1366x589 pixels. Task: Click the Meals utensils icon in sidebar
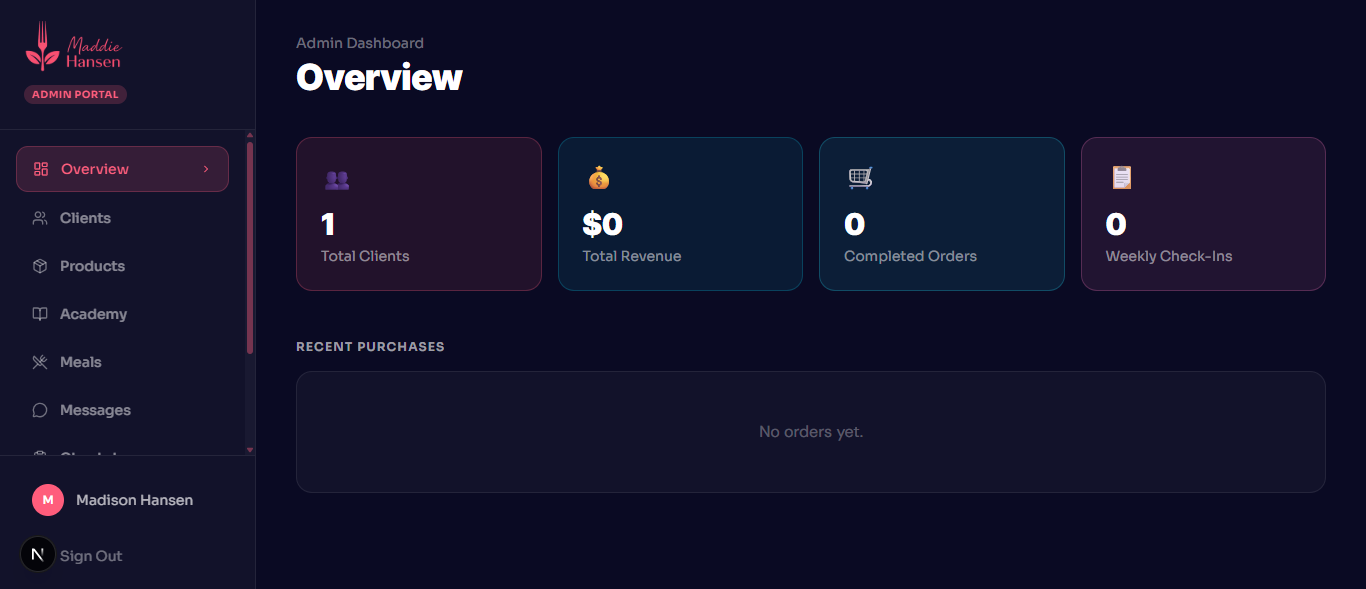click(40, 362)
